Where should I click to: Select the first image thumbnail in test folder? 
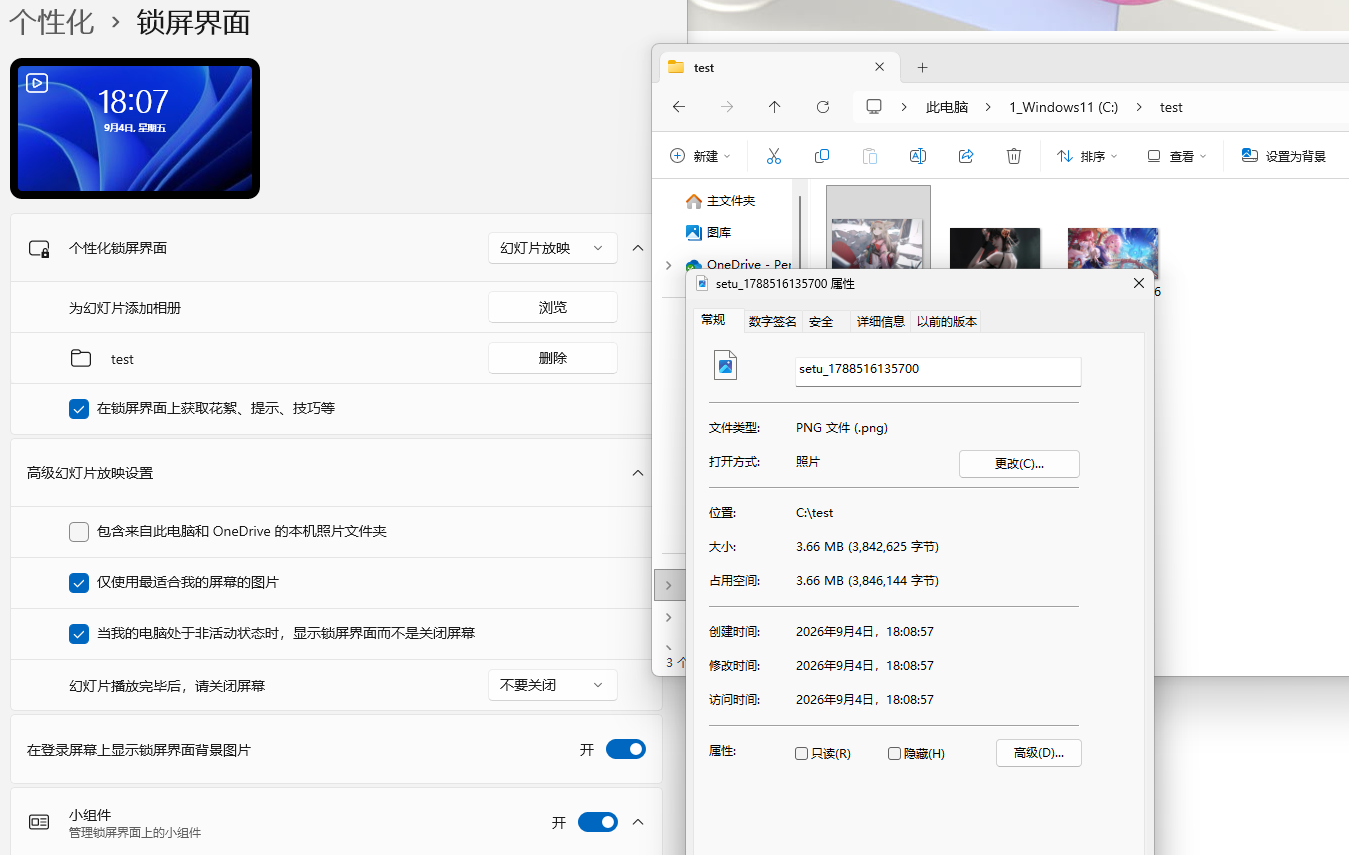click(878, 244)
